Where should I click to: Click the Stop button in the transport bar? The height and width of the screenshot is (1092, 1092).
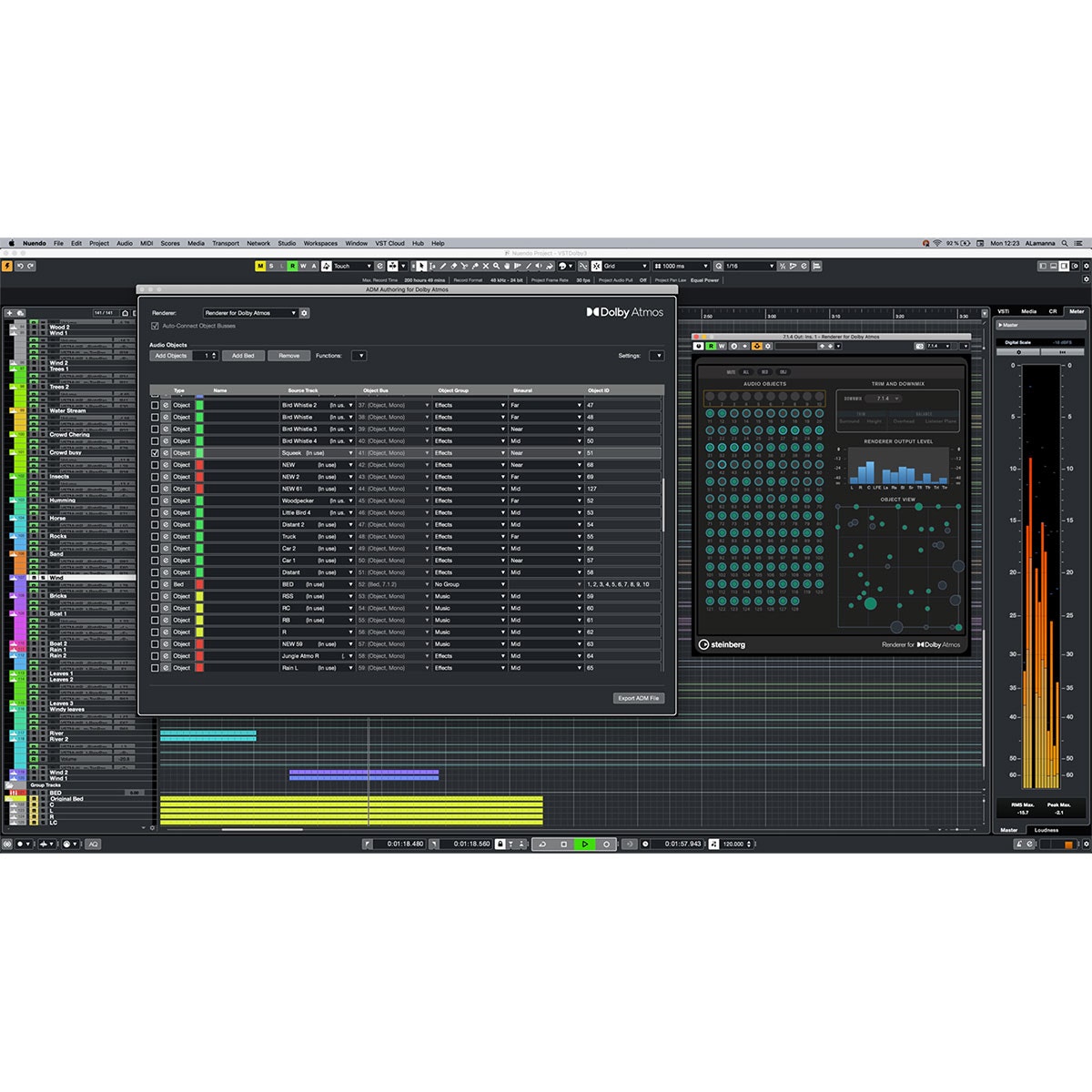coord(563,844)
